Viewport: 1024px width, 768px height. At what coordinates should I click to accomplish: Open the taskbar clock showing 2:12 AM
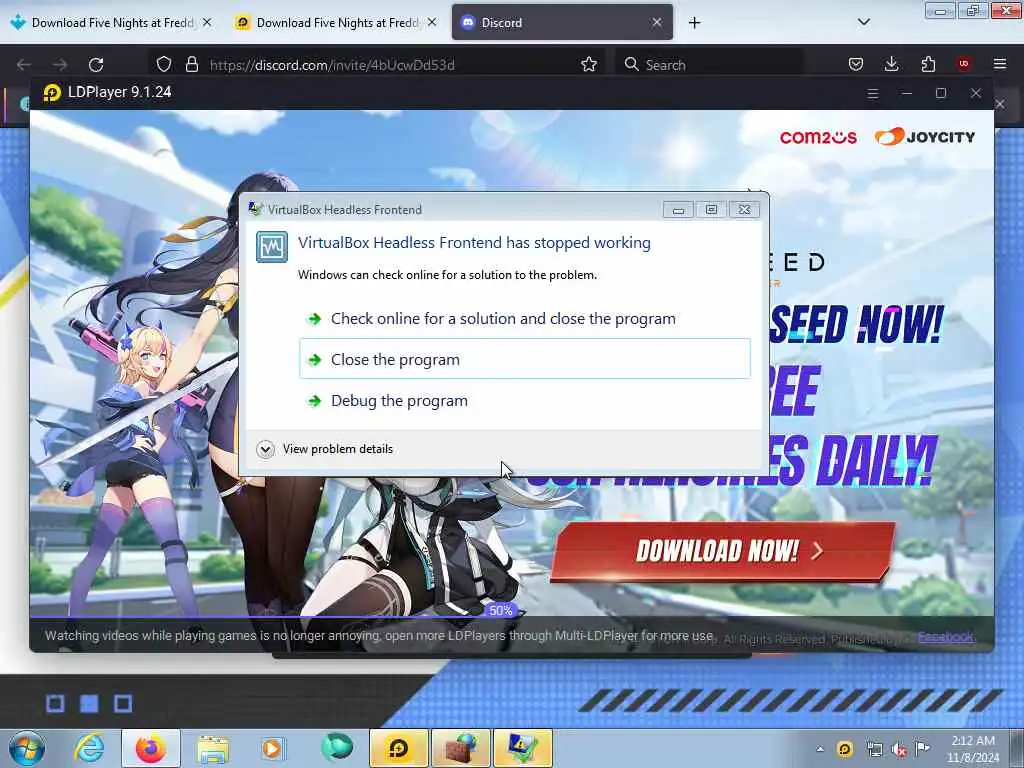click(x=973, y=749)
